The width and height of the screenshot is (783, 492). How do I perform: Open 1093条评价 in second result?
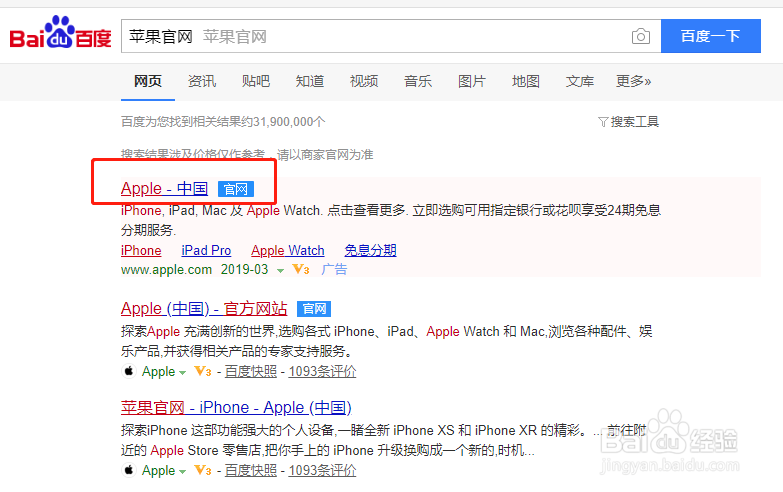322,372
